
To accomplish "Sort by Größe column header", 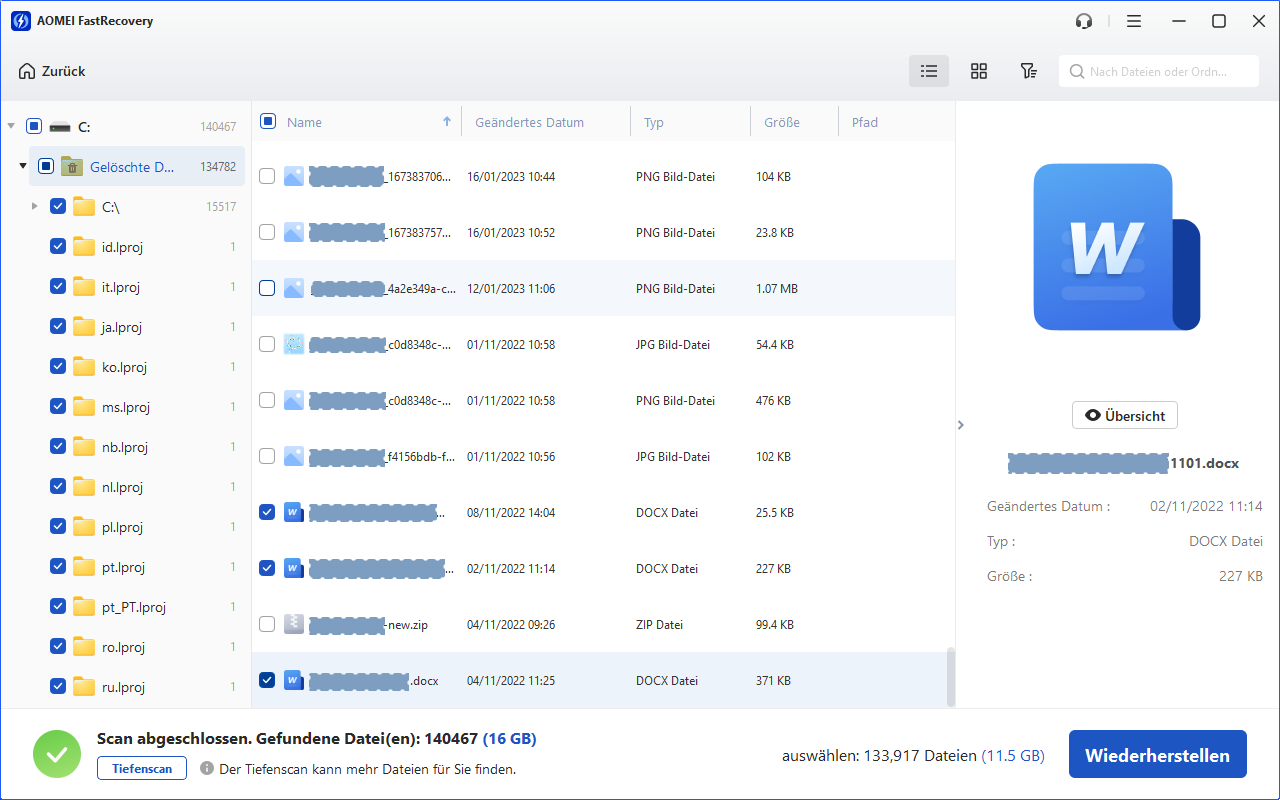I will (x=781, y=122).
